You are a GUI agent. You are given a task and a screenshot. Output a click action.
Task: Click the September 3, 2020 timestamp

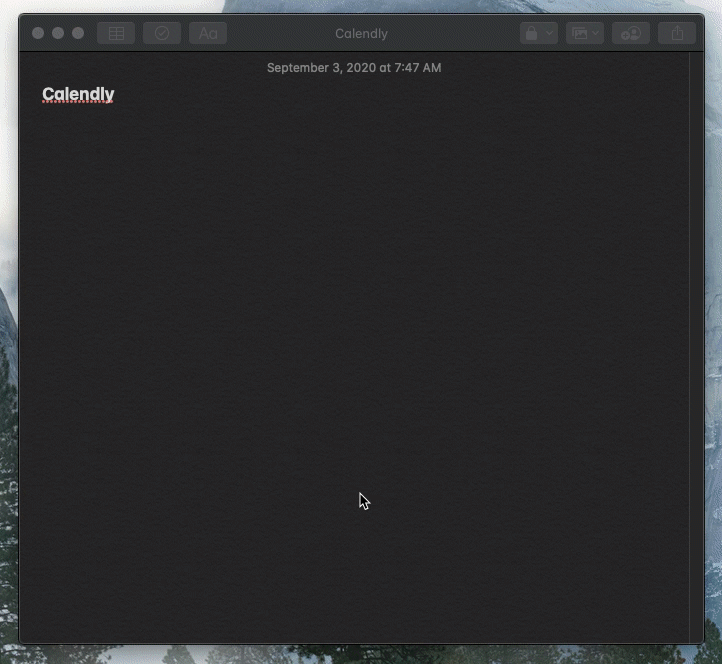tap(354, 68)
